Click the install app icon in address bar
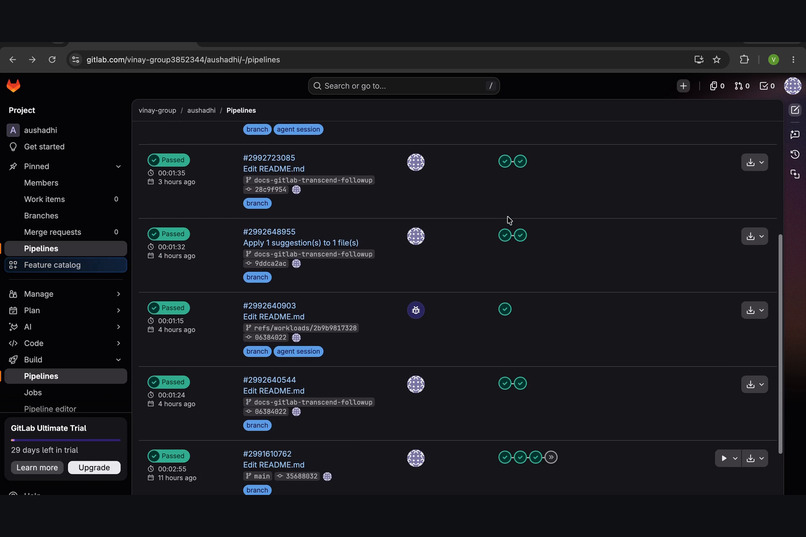 [699, 60]
